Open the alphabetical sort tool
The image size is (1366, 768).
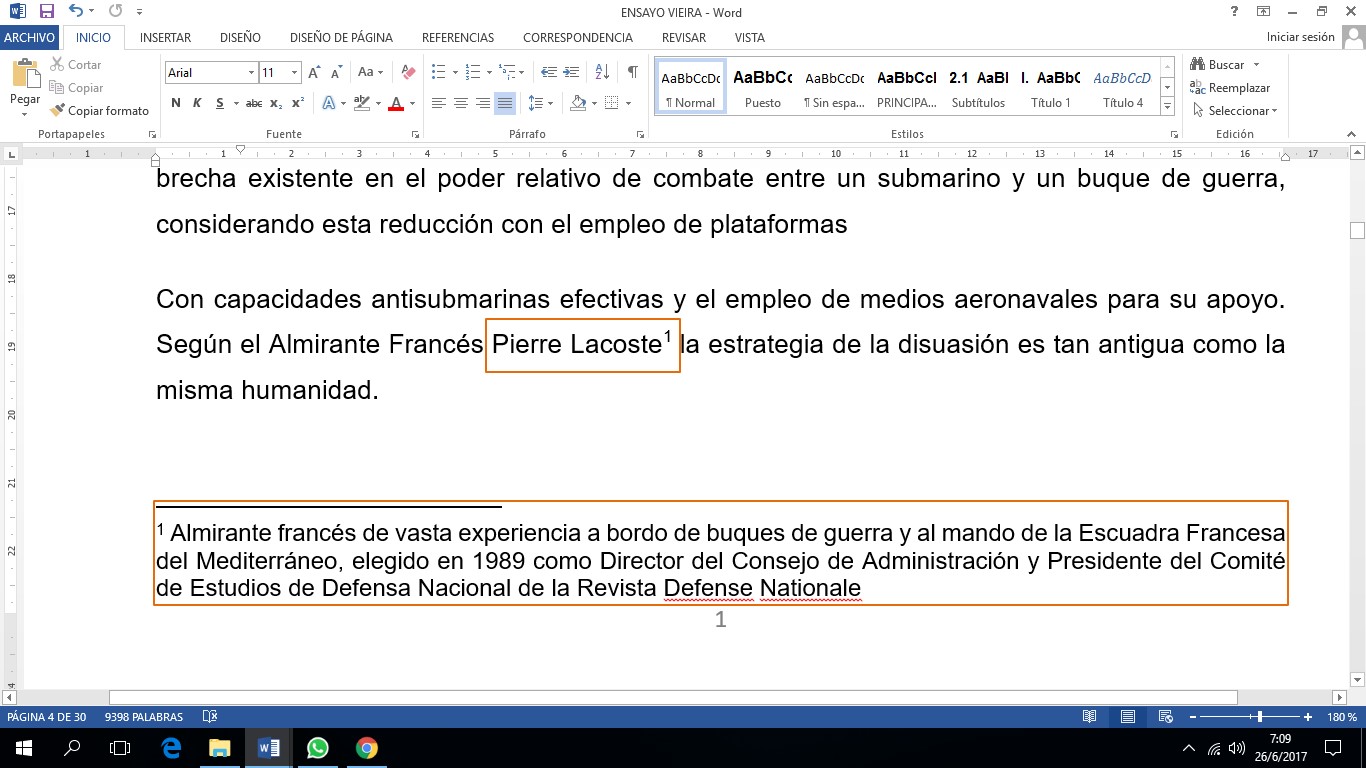pyautogui.click(x=601, y=73)
